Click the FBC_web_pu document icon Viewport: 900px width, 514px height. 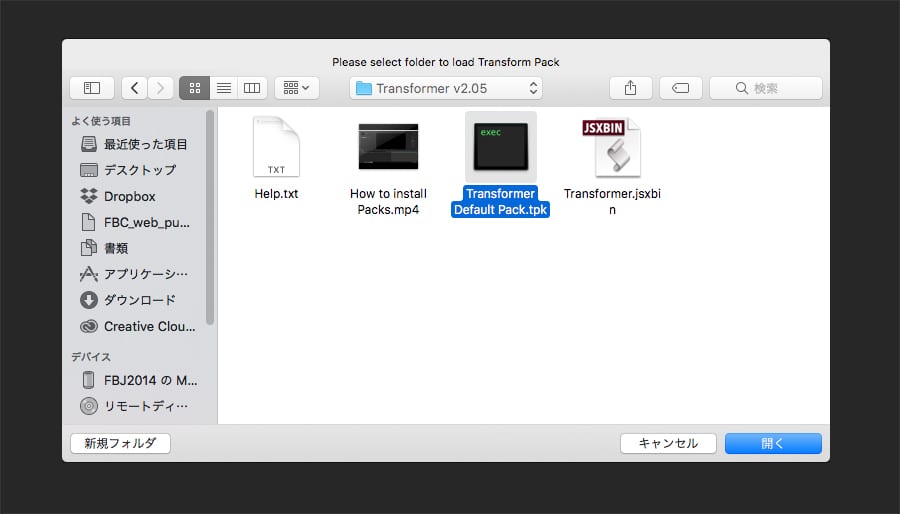(88, 222)
